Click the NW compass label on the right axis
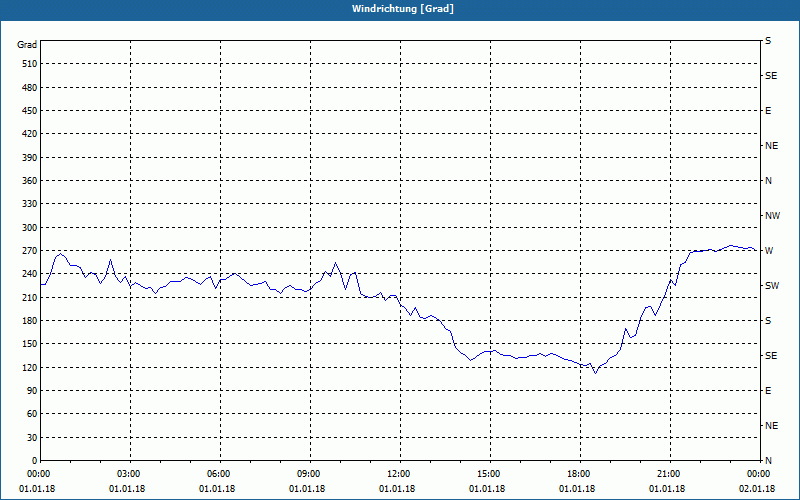 coord(772,216)
